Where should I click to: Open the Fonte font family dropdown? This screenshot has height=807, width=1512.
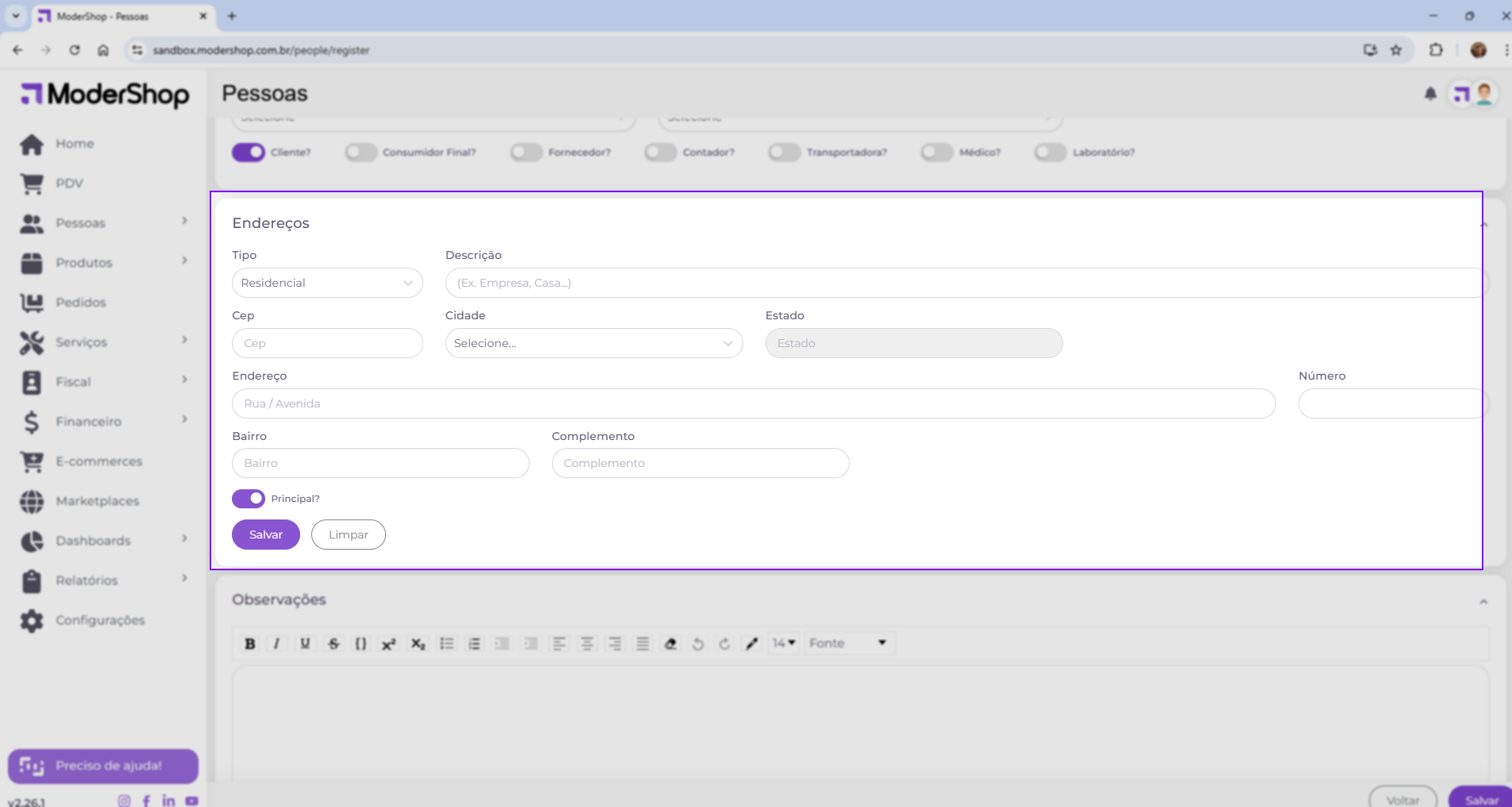pyautogui.click(x=847, y=643)
